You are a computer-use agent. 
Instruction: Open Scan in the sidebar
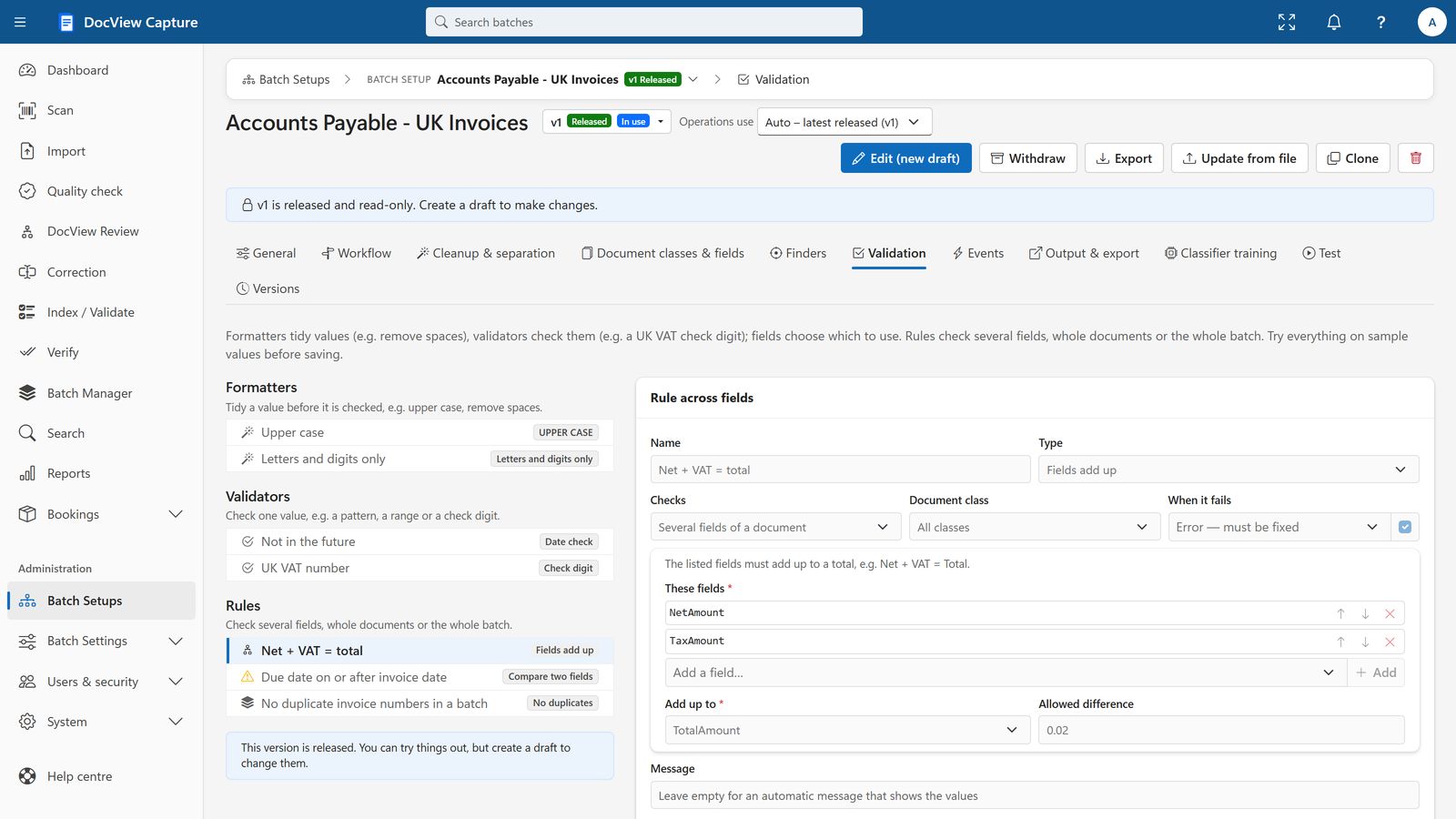pos(101,110)
